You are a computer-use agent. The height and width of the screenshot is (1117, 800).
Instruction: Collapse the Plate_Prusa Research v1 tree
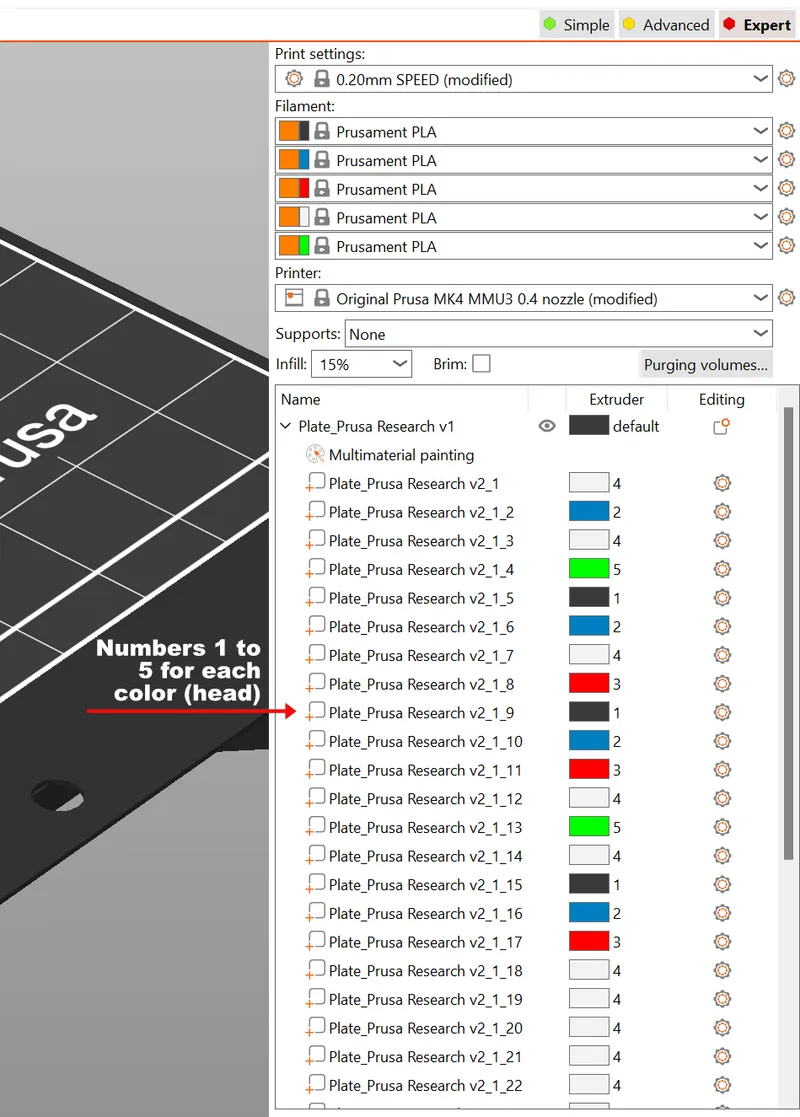pyautogui.click(x=286, y=426)
